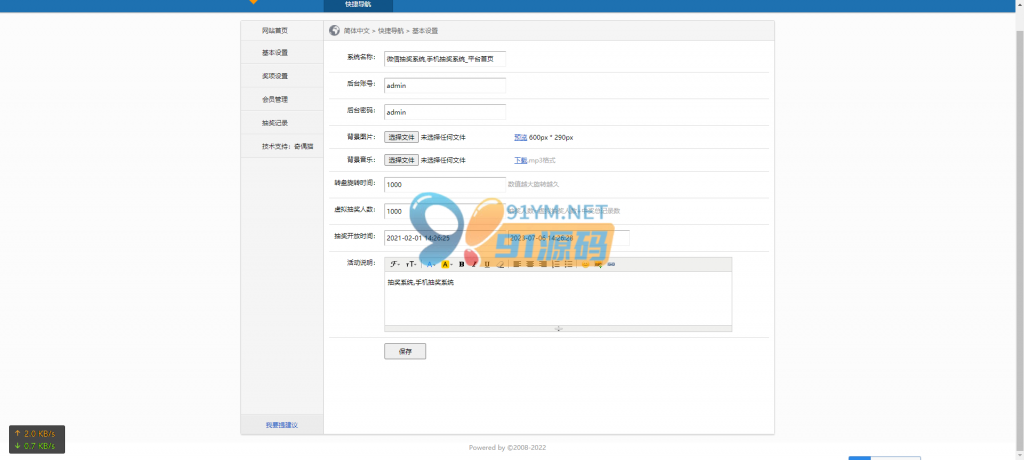Open the yellow highlight color picker
The height and width of the screenshot is (460, 1024).
(446, 264)
